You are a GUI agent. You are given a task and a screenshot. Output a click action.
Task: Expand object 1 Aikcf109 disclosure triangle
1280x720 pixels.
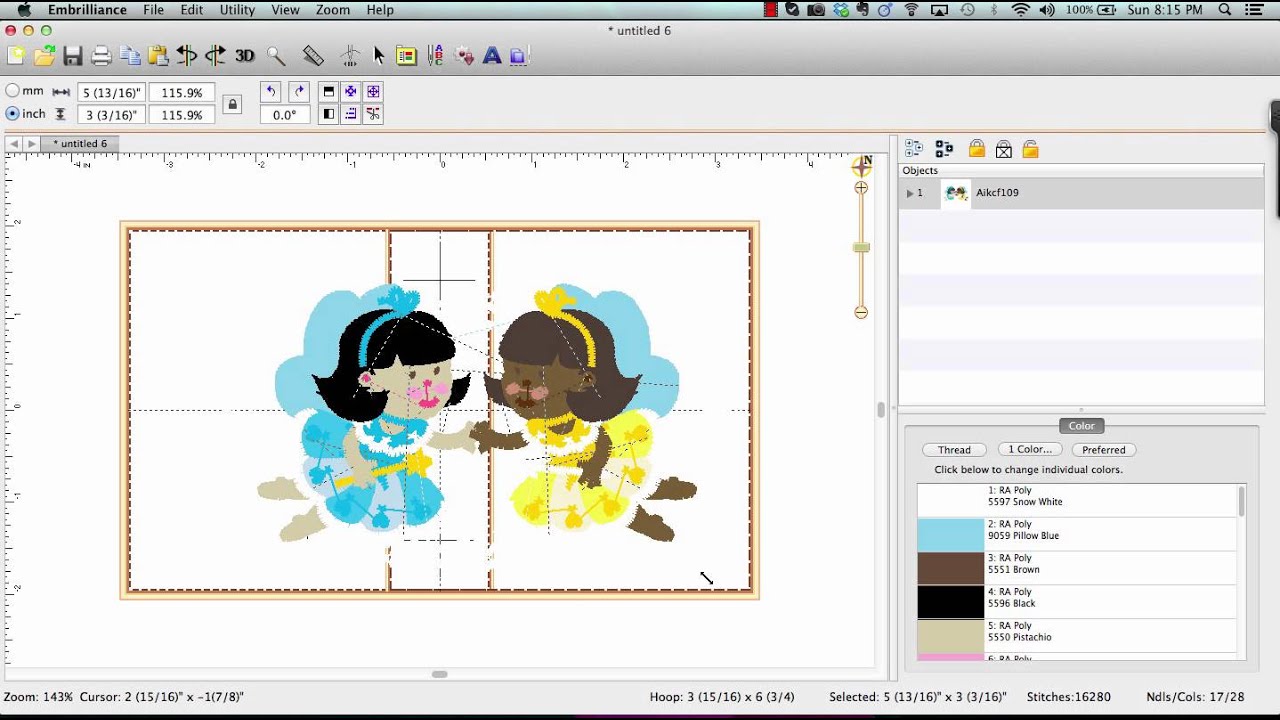pyautogui.click(x=909, y=193)
